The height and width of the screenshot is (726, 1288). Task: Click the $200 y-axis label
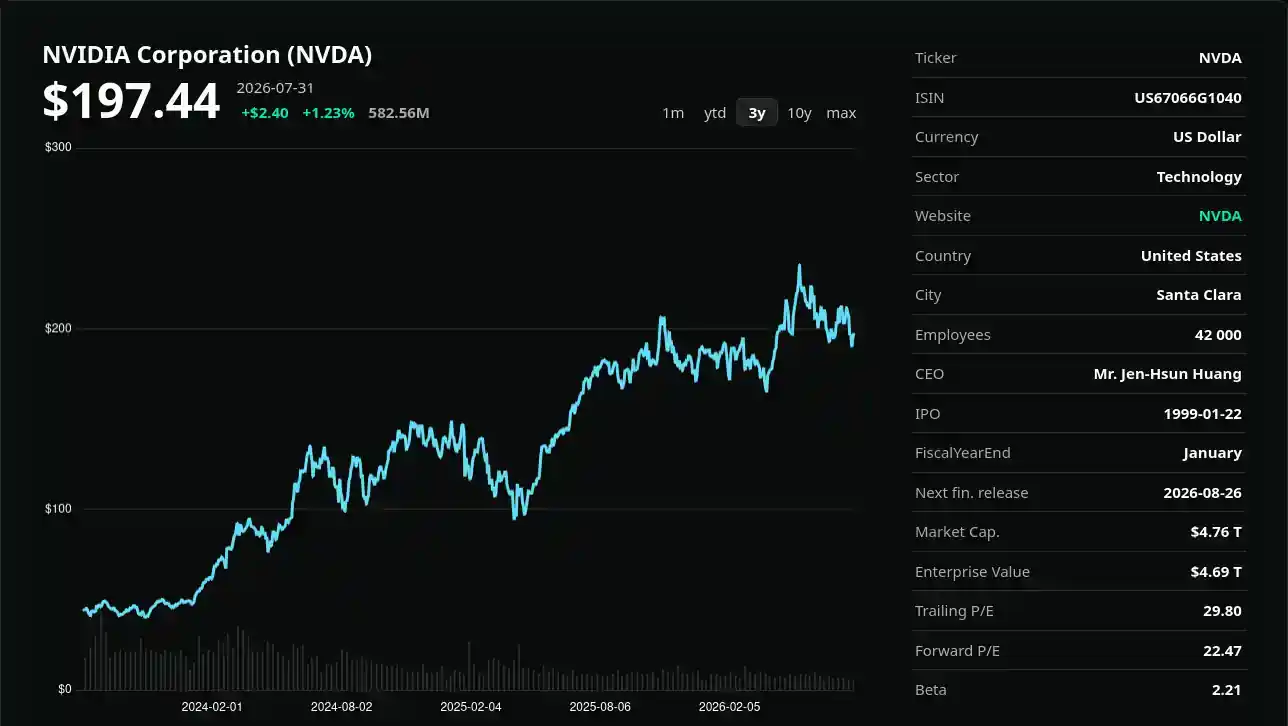[58, 329]
